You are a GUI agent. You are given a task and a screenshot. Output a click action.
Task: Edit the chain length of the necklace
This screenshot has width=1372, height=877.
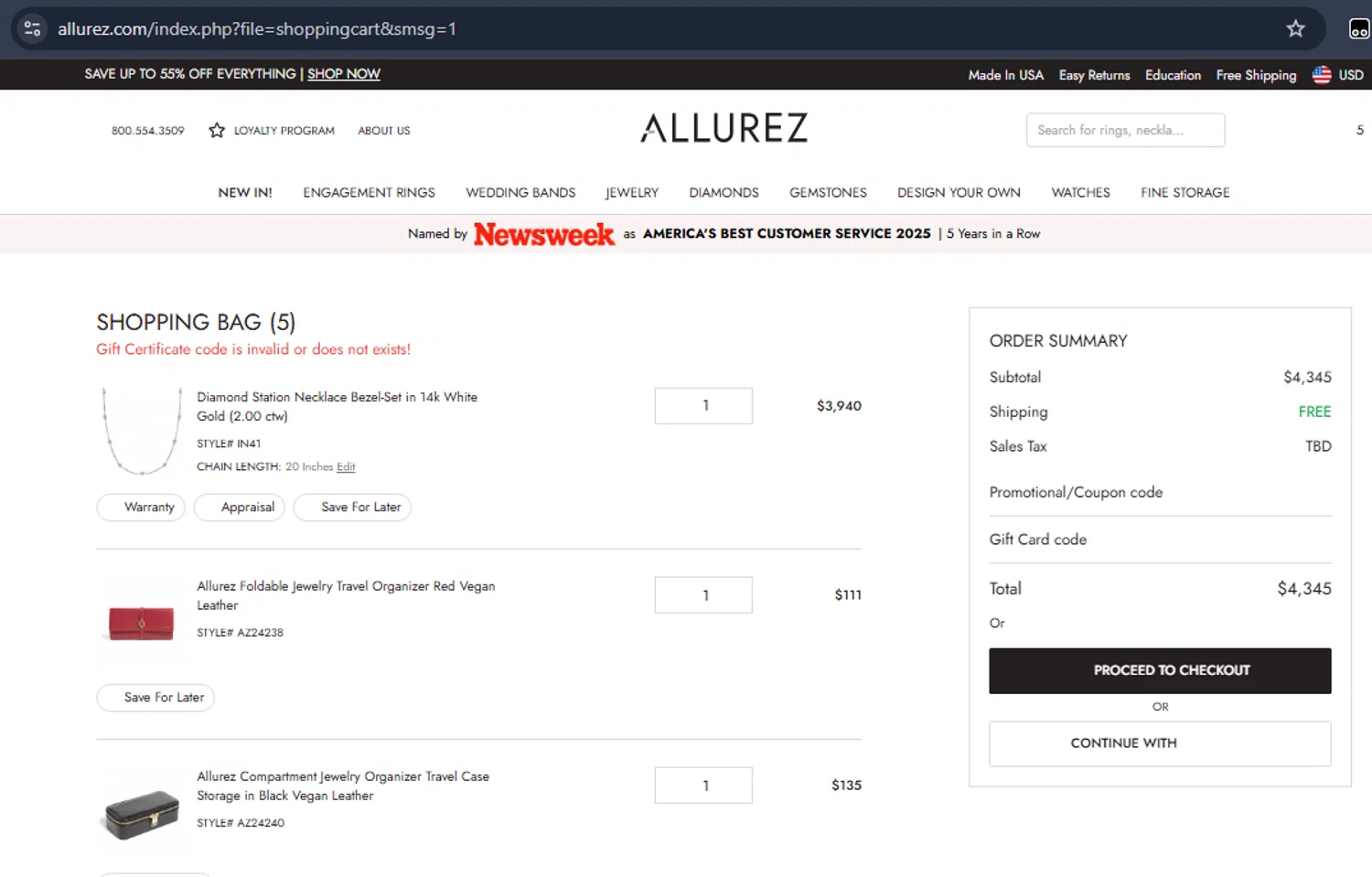(346, 466)
